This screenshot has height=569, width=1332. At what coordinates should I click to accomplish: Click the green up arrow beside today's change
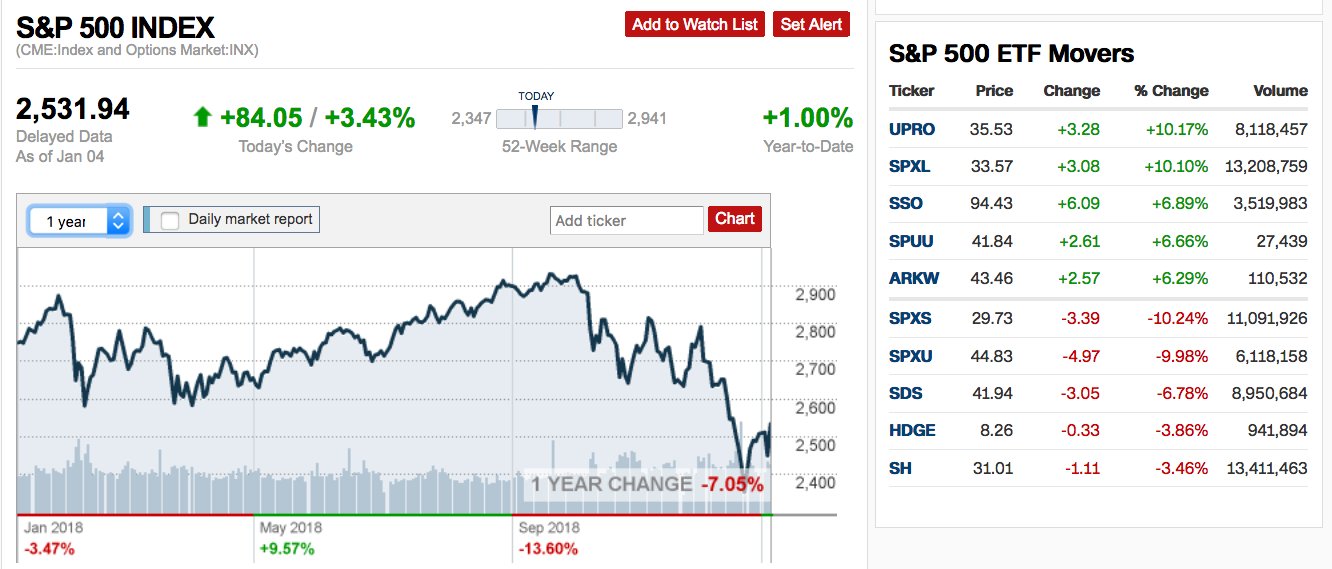(202, 118)
